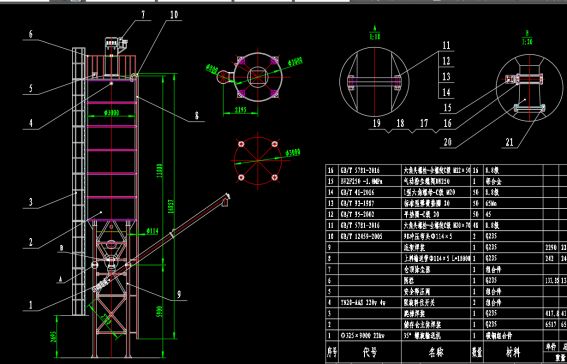Click the 2085 dimension at bottom left

pos(54,337)
